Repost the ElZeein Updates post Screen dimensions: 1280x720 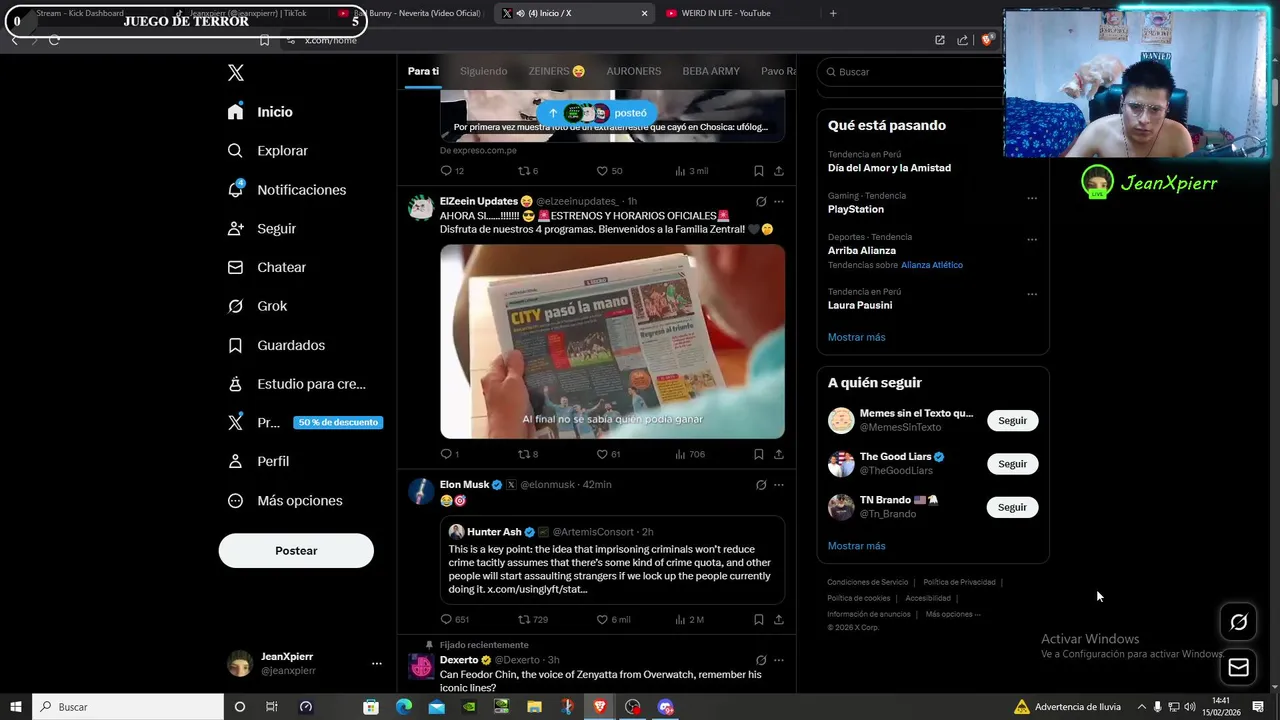click(523, 454)
